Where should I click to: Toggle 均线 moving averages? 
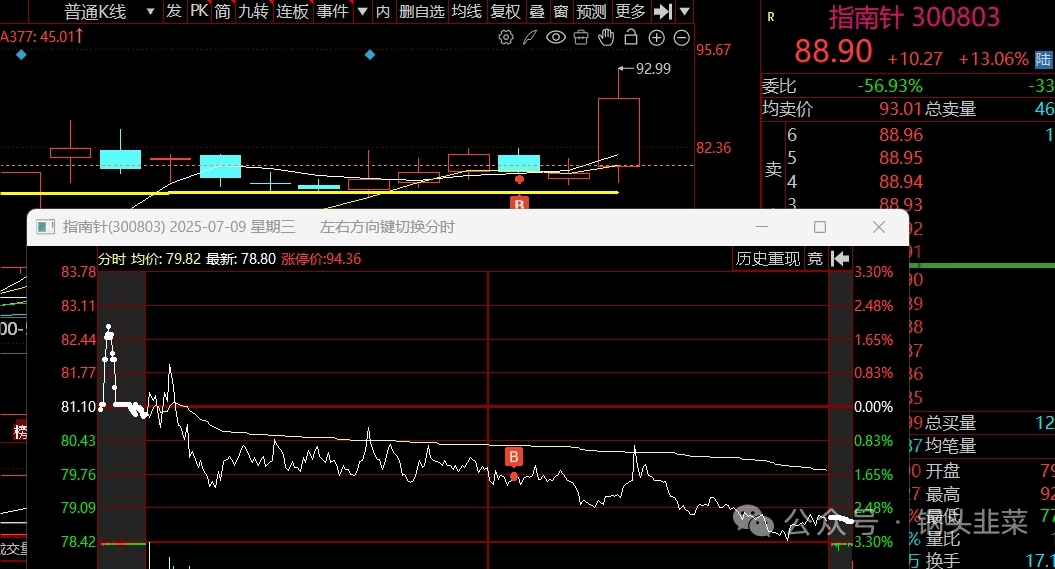pyautogui.click(x=466, y=11)
